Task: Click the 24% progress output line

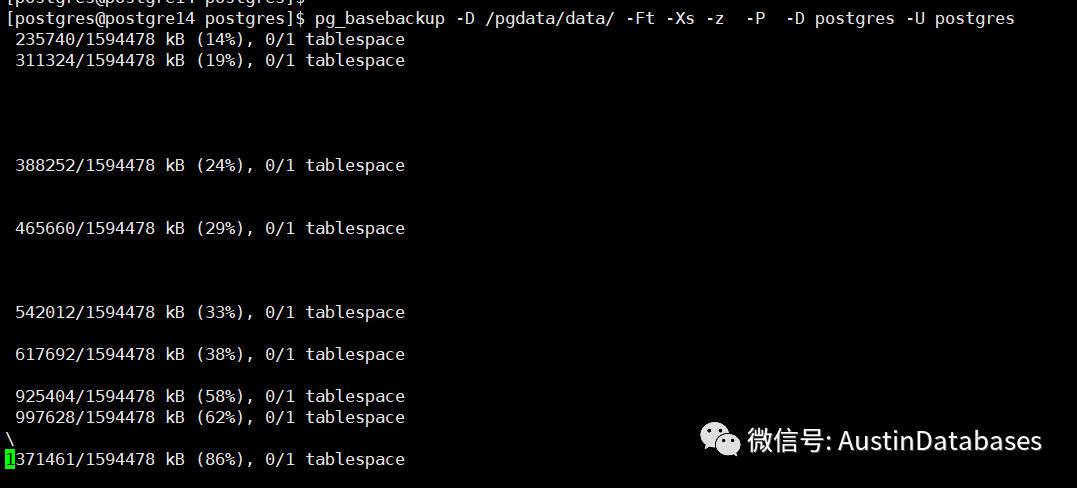Action: [x=210, y=165]
